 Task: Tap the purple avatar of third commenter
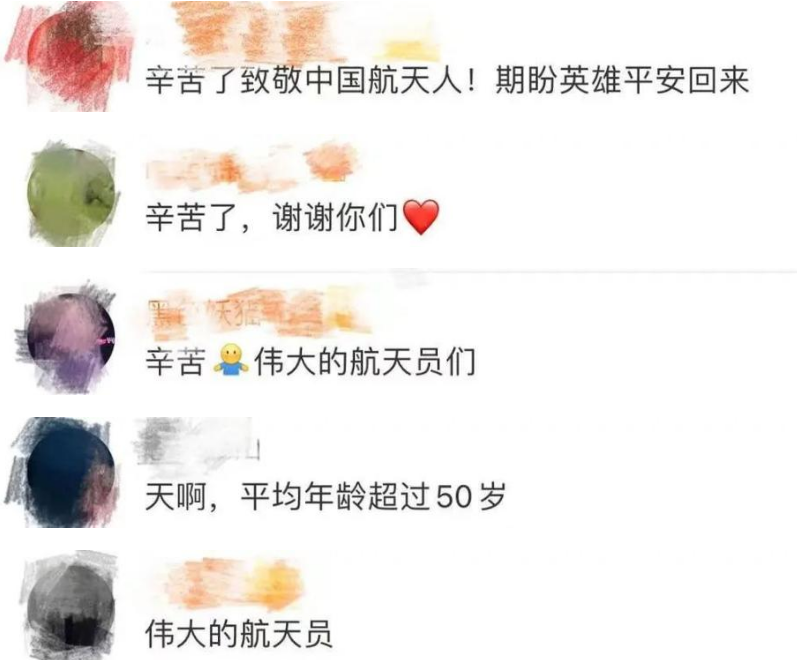point(71,338)
